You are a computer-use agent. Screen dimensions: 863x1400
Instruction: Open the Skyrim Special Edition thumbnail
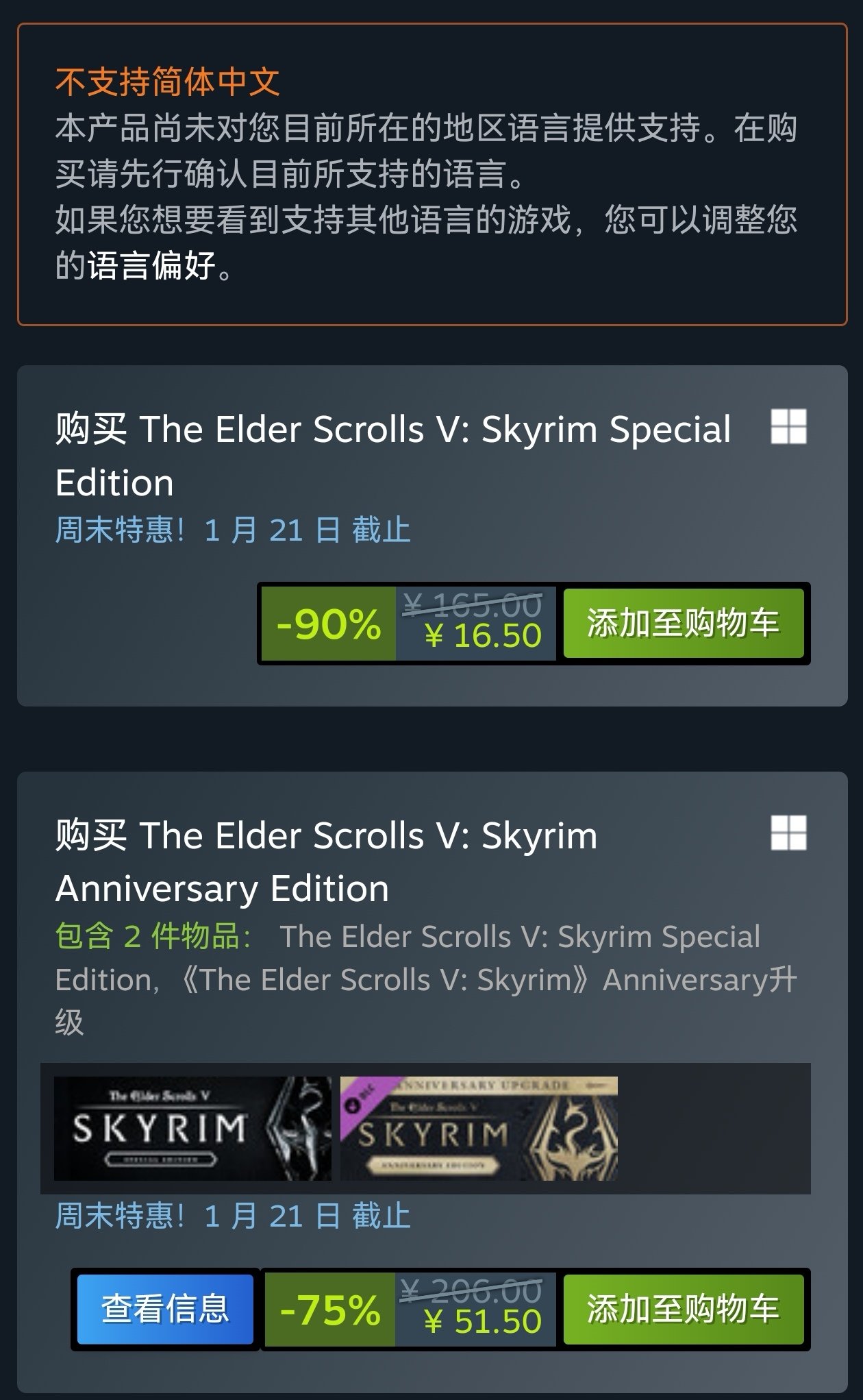click(x=192, y=1128)
